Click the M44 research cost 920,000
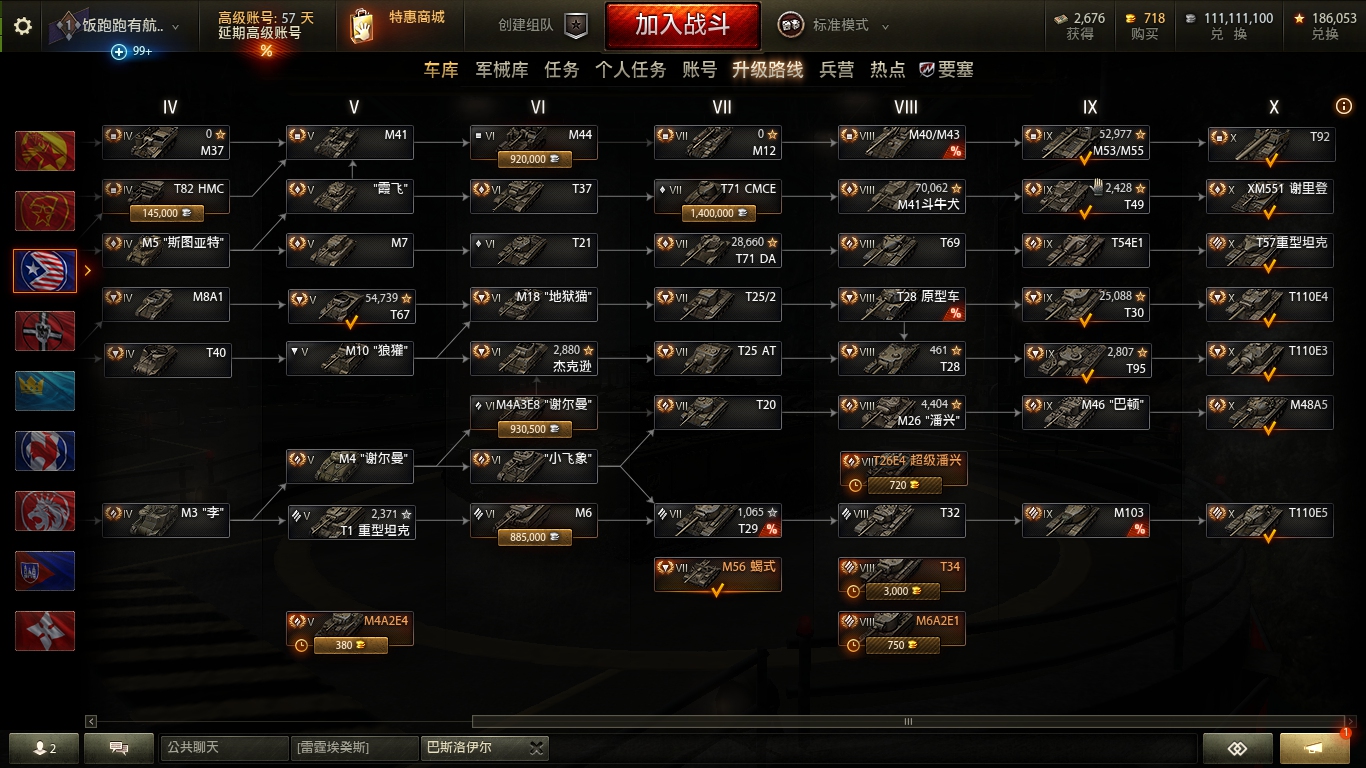 [534, 159]
